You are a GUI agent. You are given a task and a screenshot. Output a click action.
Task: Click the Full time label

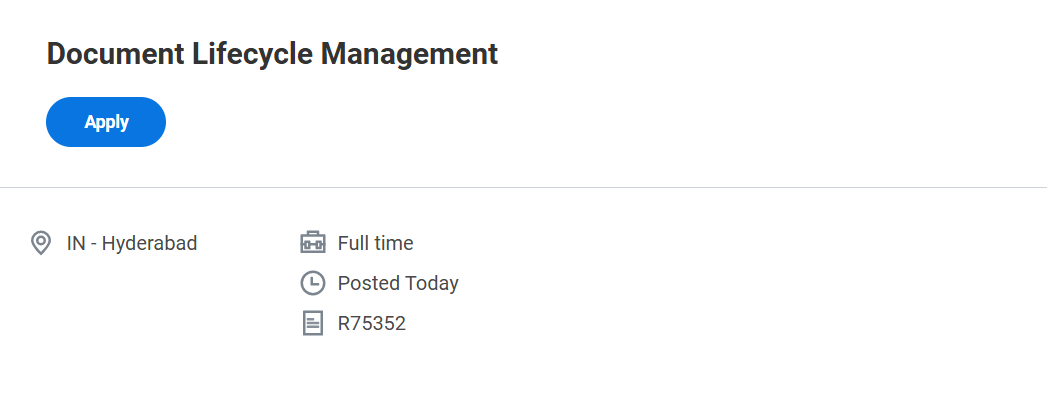[x=375, y=243]
